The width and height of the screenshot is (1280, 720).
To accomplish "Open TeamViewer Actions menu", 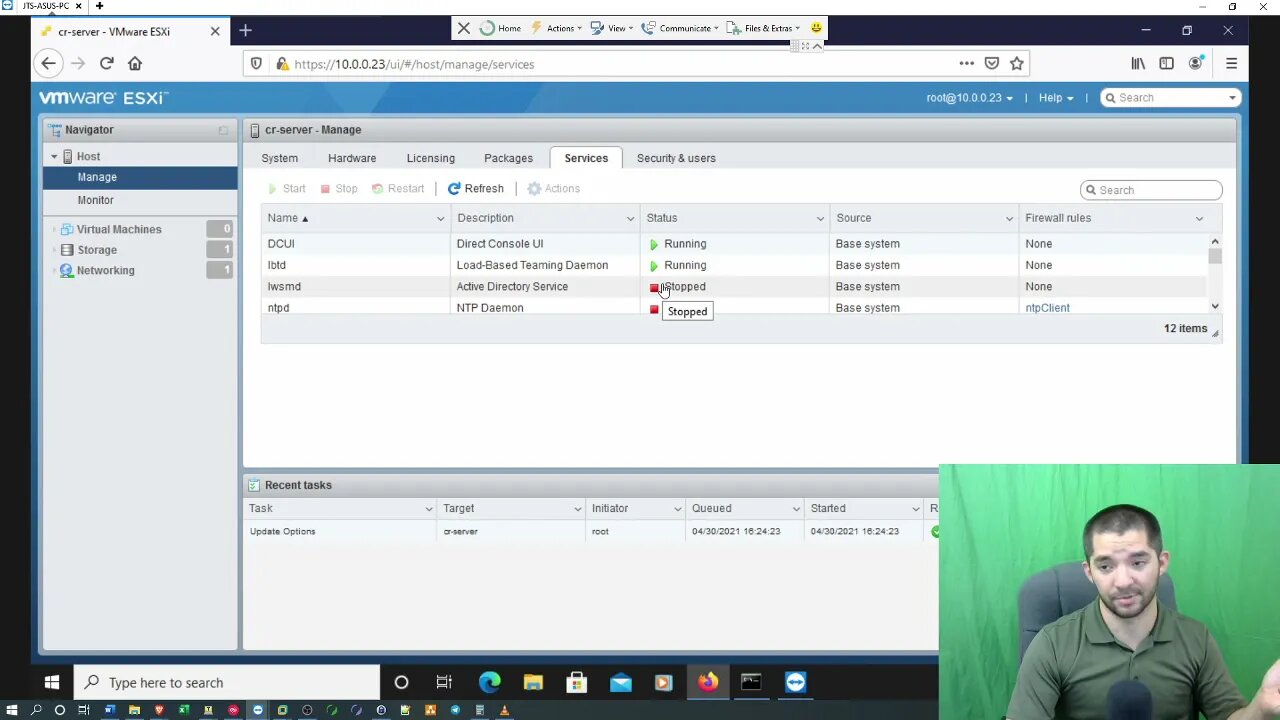I will point(557,28).
